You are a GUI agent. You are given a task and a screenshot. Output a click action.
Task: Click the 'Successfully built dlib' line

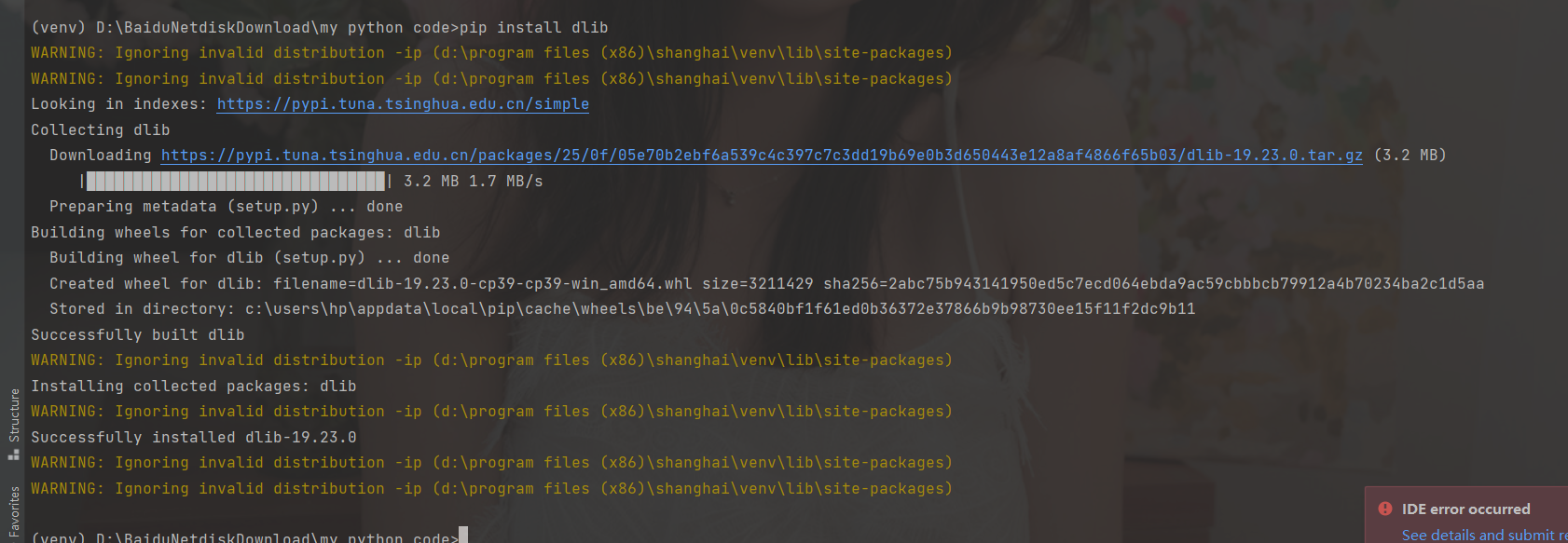click(x=138, y=334)
